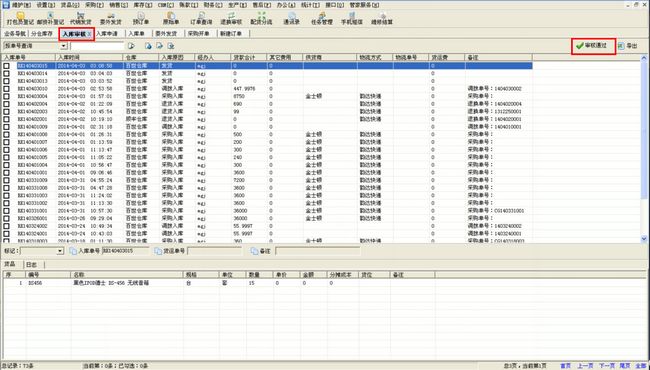Go to 下一页 next page link

point(607,366)
